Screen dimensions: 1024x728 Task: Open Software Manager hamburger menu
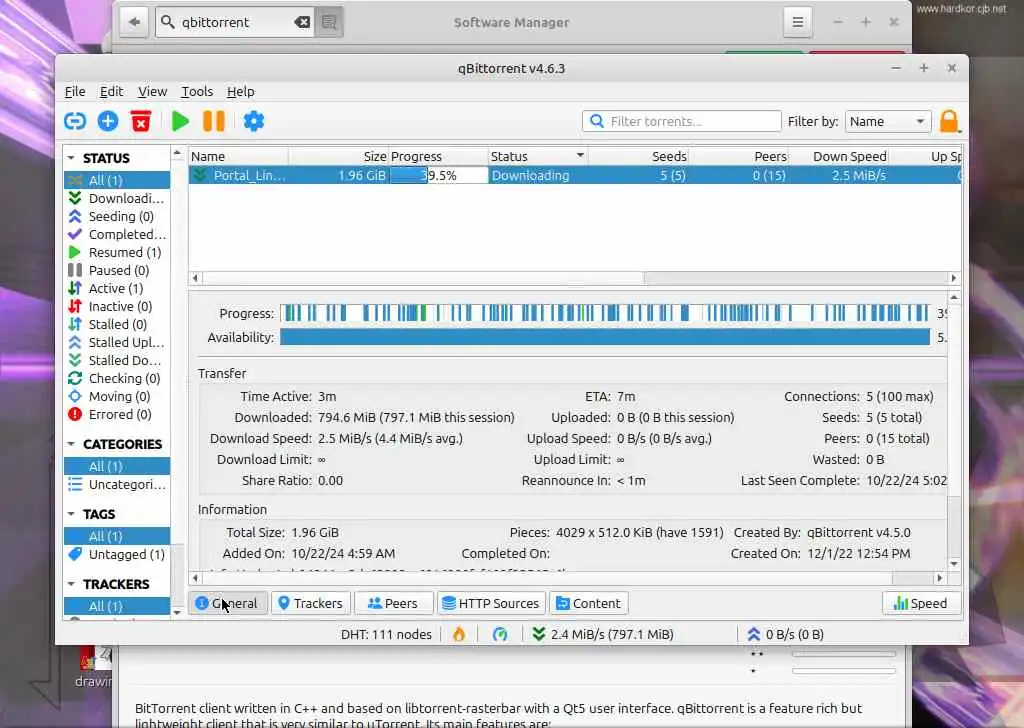797,22
